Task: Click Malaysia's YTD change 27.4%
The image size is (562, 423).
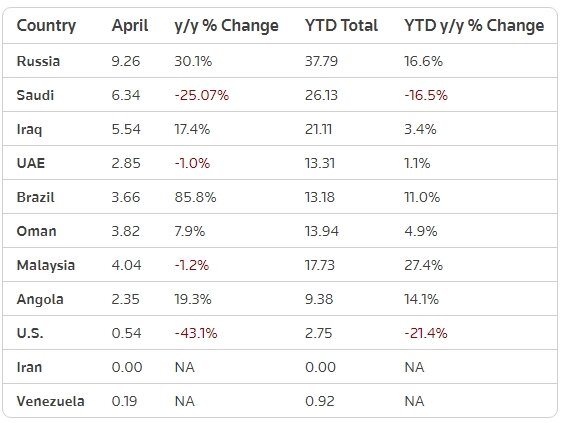Action: coord(423,266)
